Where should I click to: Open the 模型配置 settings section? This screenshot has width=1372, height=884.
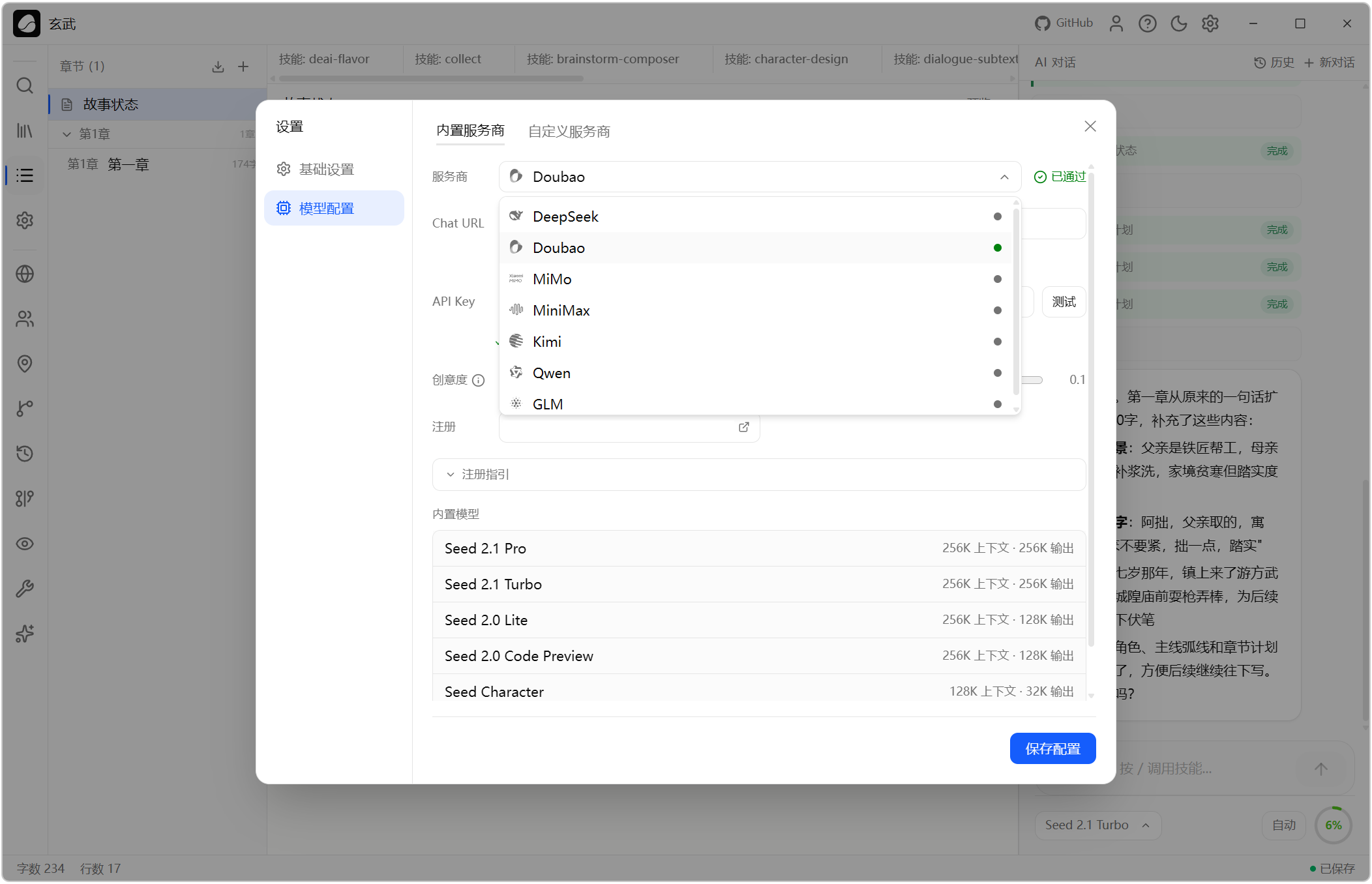click(334, 209)
